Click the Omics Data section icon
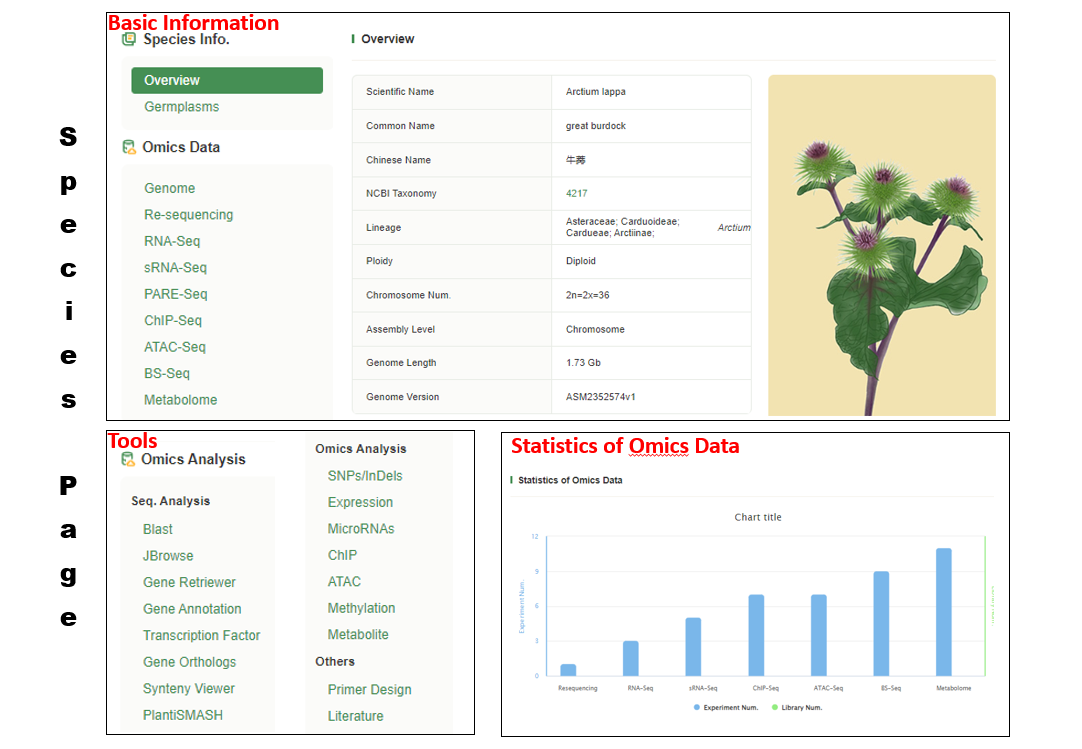This screenshot has width=1082, height=749. (x=129, y=147)
